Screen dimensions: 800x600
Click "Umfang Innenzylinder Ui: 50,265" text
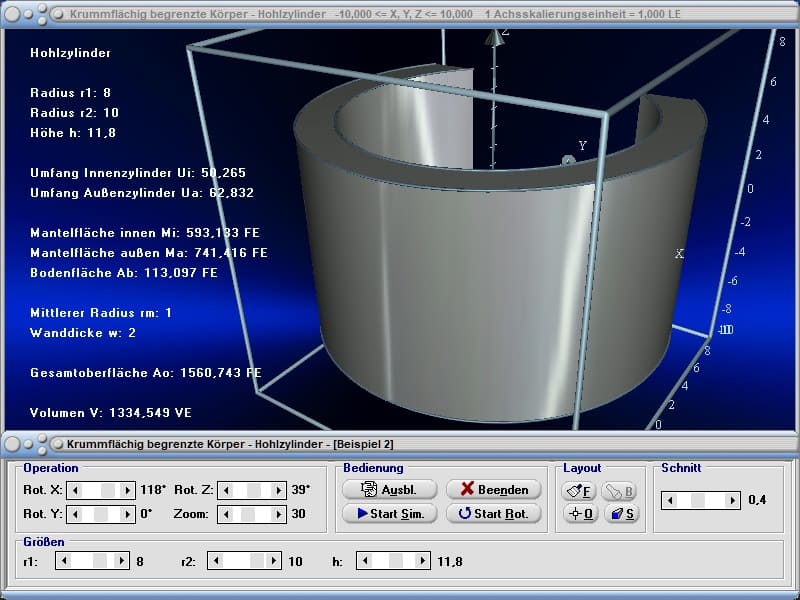138,172
